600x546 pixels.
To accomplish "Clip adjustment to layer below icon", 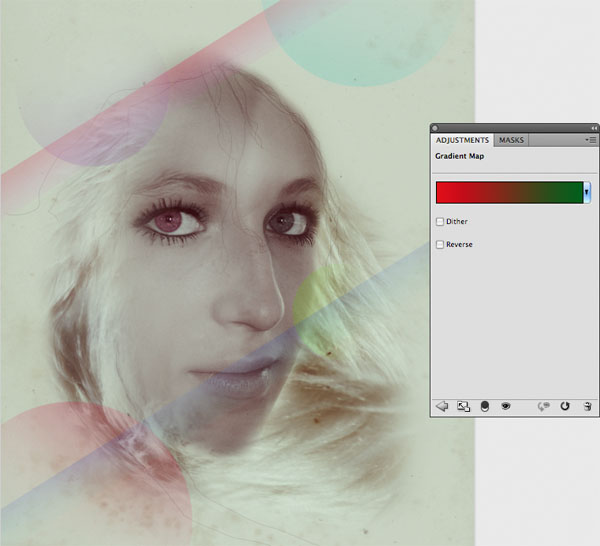I will pyautogui.click(x=484, y=406).
